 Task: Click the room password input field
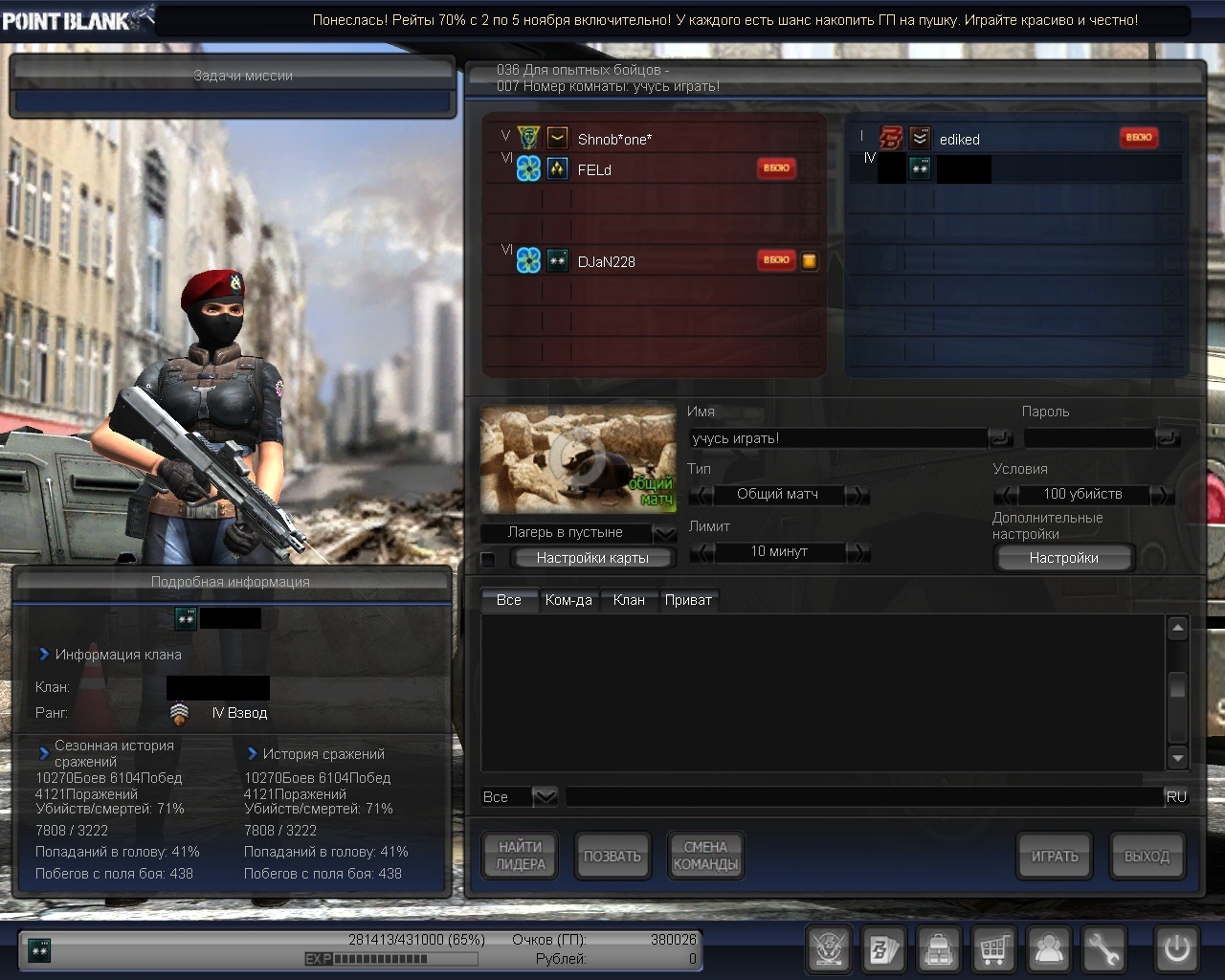point(1088,438)
